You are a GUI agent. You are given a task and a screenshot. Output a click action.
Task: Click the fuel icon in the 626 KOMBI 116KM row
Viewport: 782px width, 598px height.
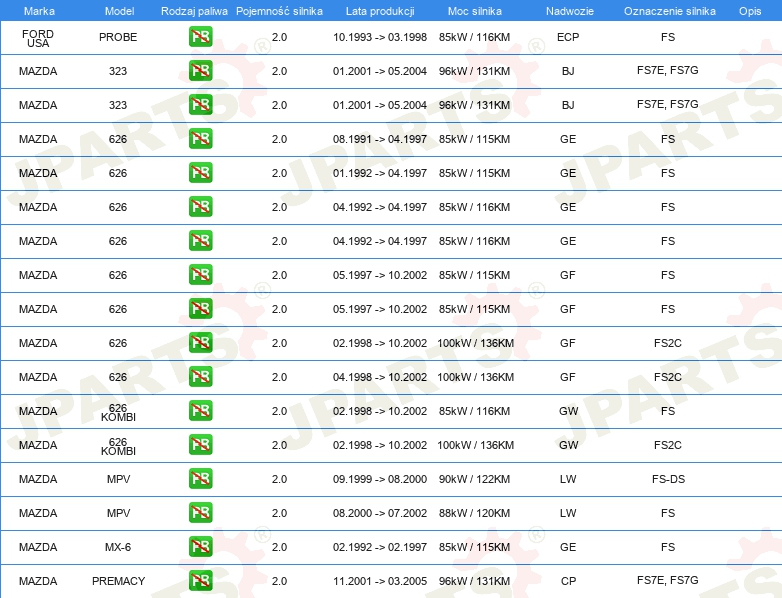coord(200,410)
